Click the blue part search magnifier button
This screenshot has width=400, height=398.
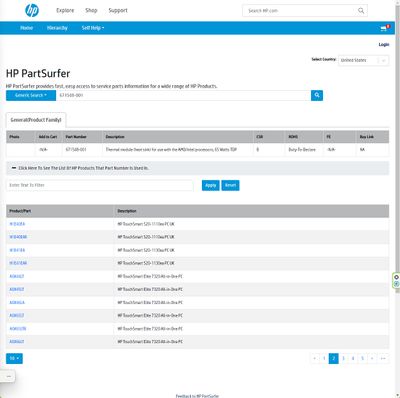click(317, 95)
